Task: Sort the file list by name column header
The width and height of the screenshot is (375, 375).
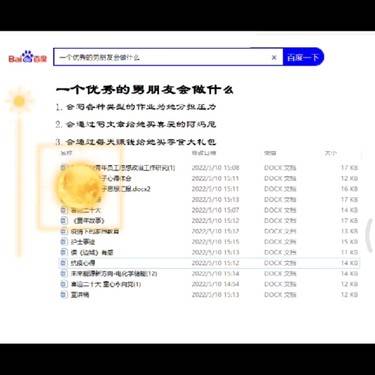Action: pos(66,153)
